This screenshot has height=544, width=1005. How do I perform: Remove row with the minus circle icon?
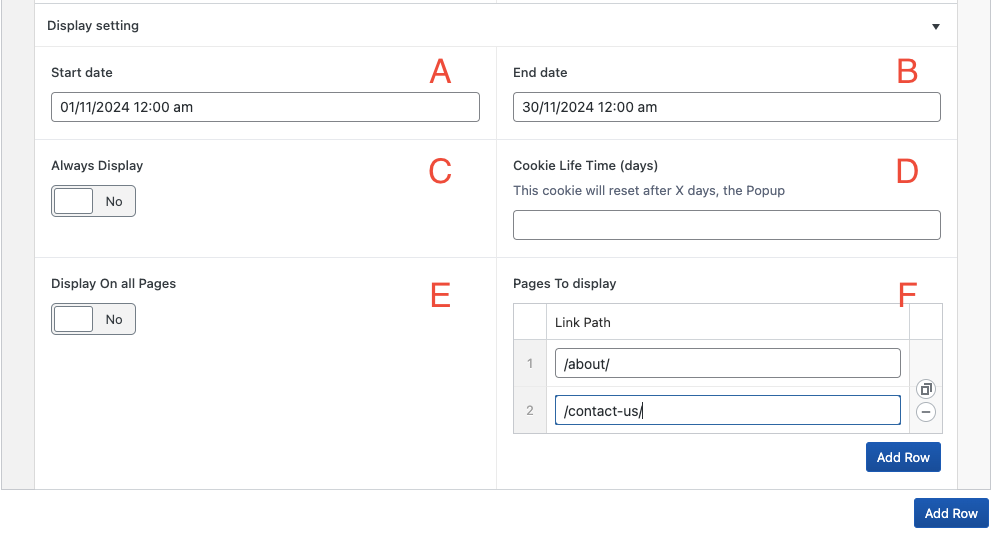(x=926, y=411)
